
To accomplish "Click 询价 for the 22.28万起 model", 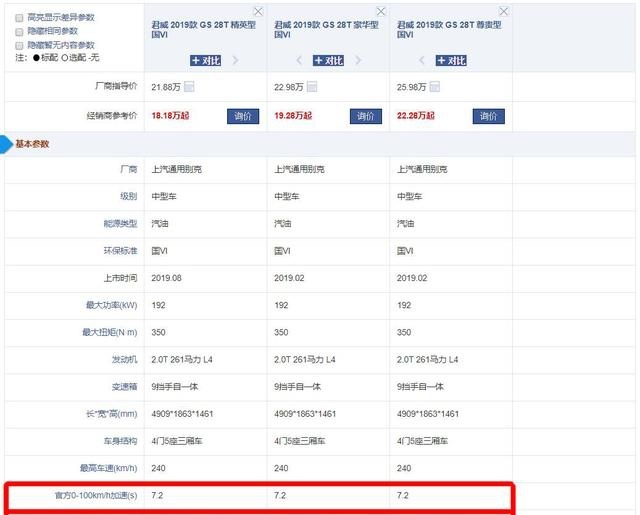I will pos(489,116).
